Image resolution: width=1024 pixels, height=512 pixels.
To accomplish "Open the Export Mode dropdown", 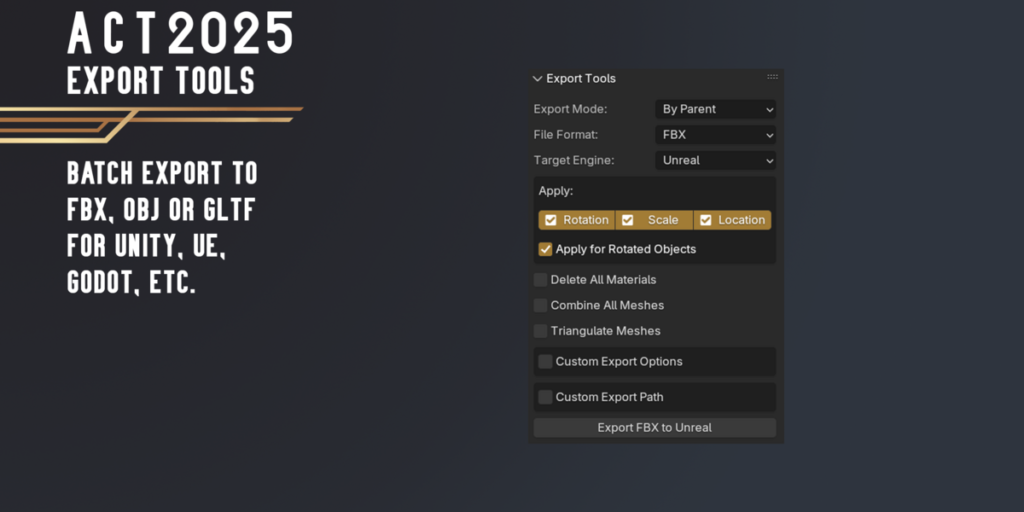I will click(715, 109).
